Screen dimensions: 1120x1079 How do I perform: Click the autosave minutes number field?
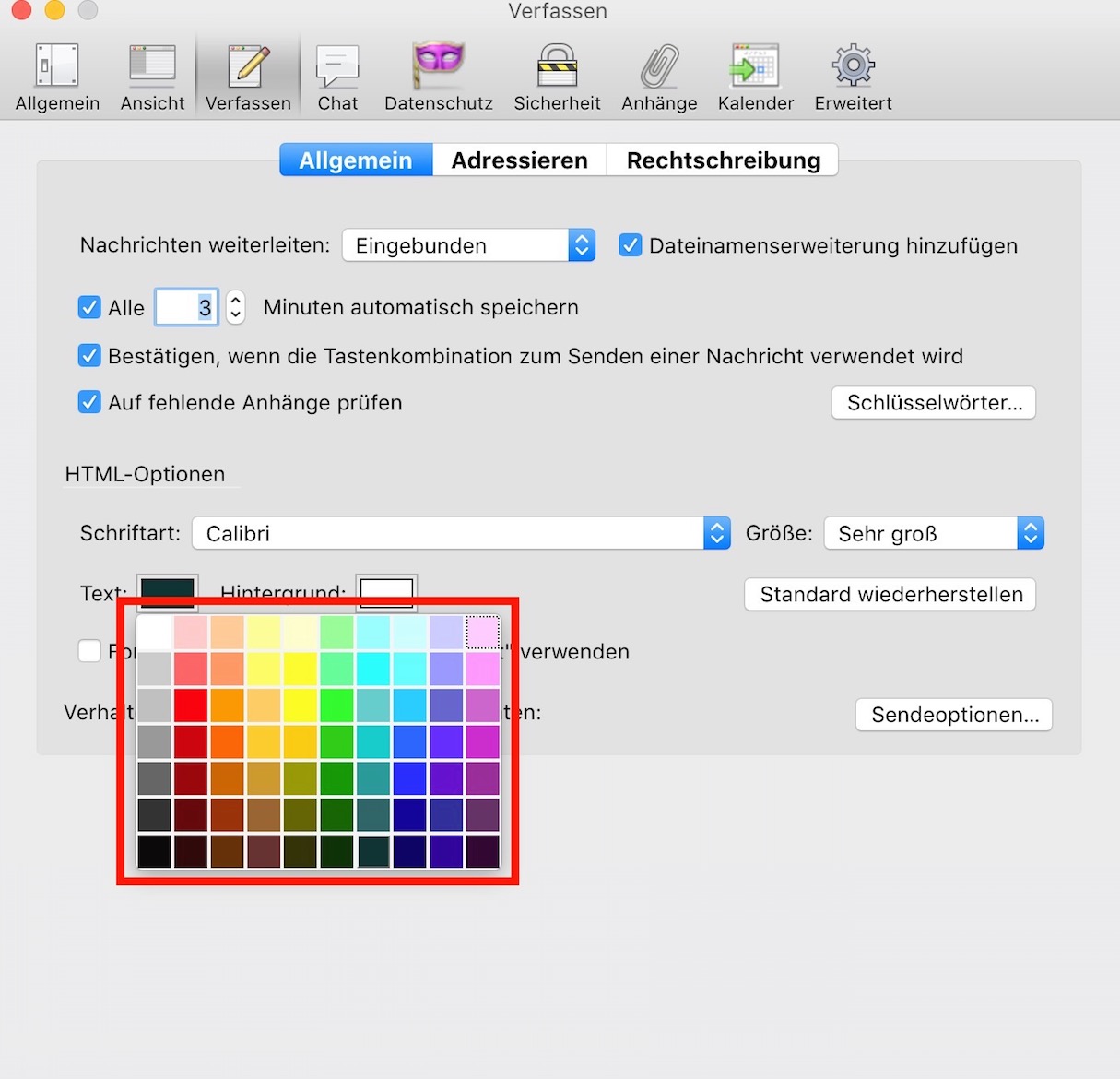click(x=186, y=307)
